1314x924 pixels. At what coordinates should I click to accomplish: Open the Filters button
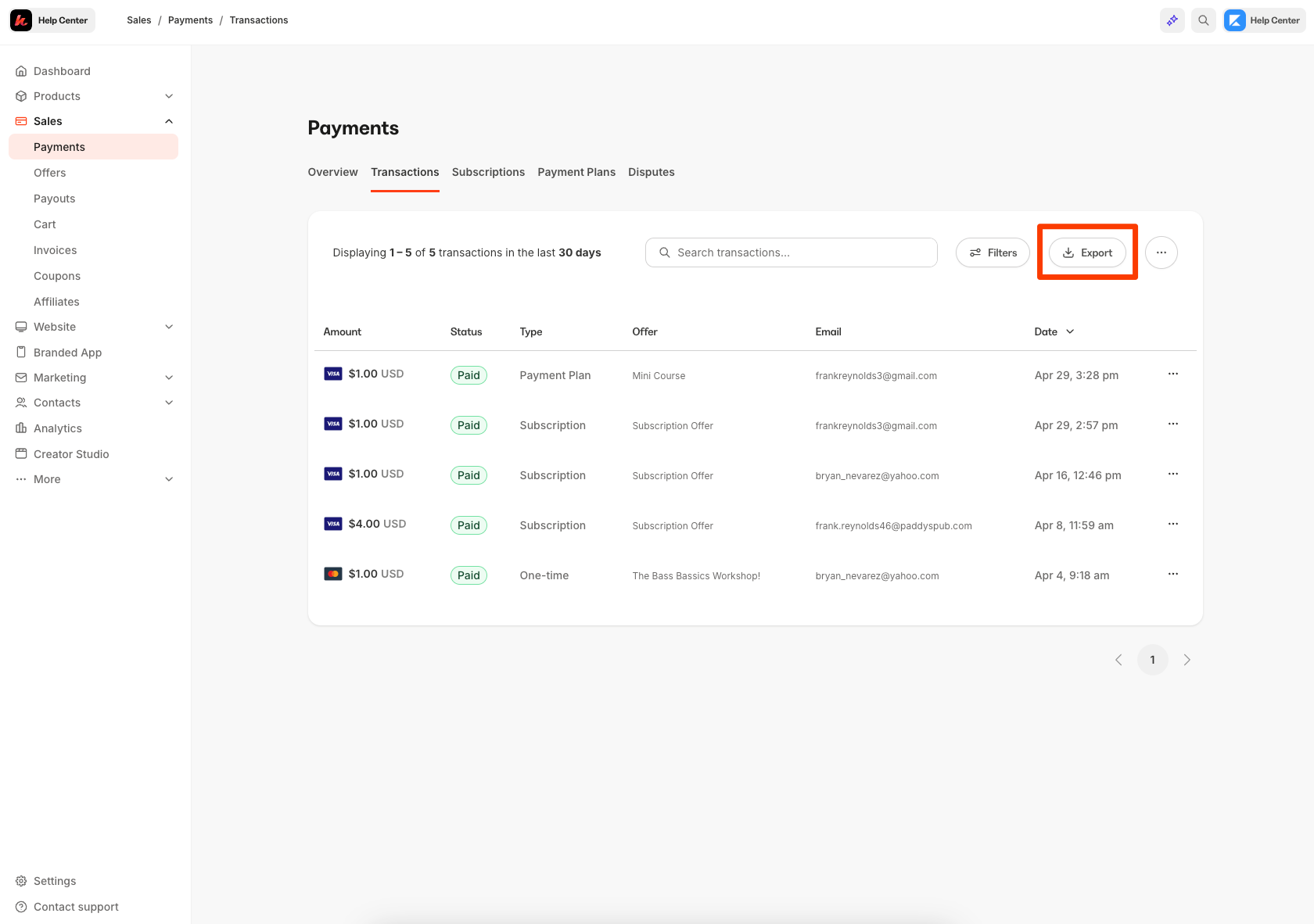click(993, 252)
